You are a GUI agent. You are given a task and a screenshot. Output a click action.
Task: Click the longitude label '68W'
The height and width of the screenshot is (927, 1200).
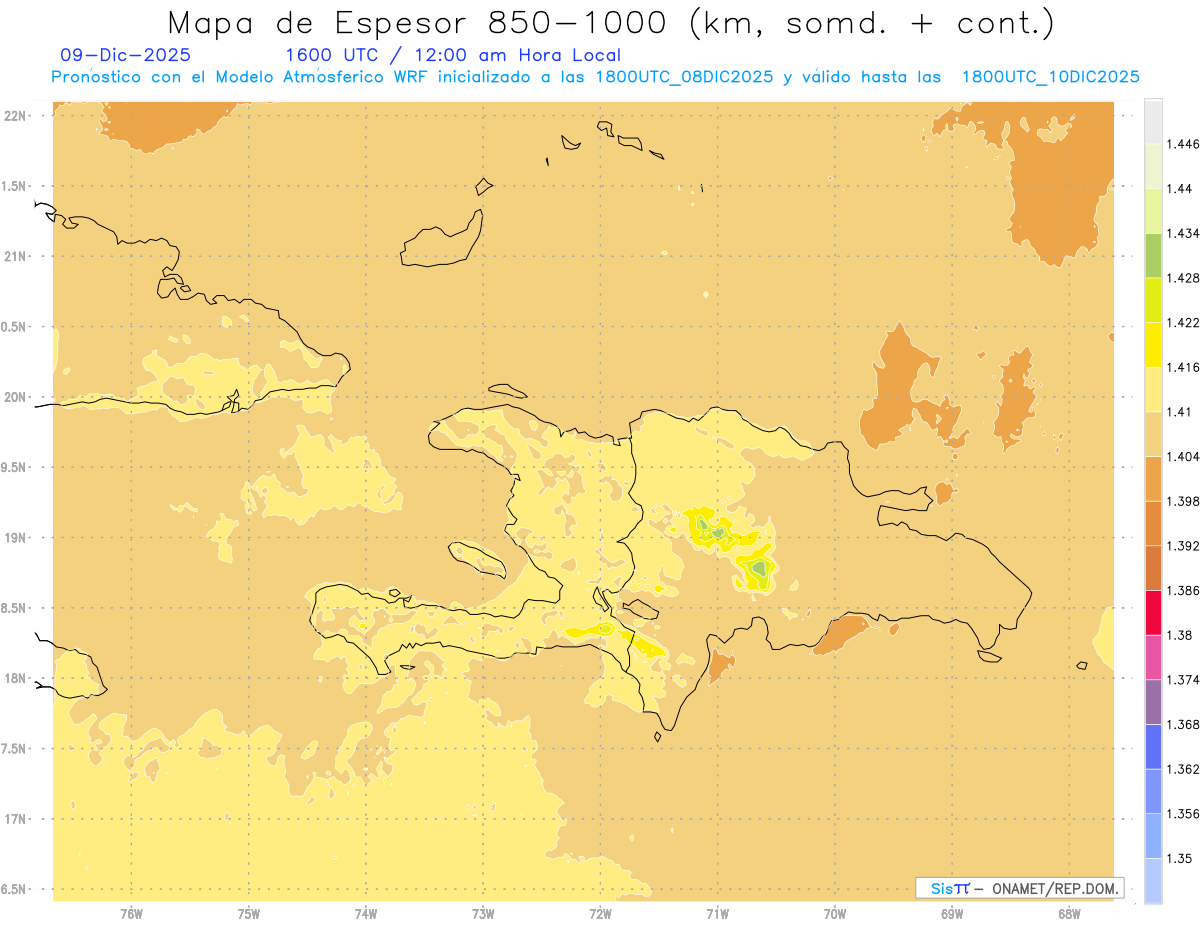click(x=1069, y=914)
